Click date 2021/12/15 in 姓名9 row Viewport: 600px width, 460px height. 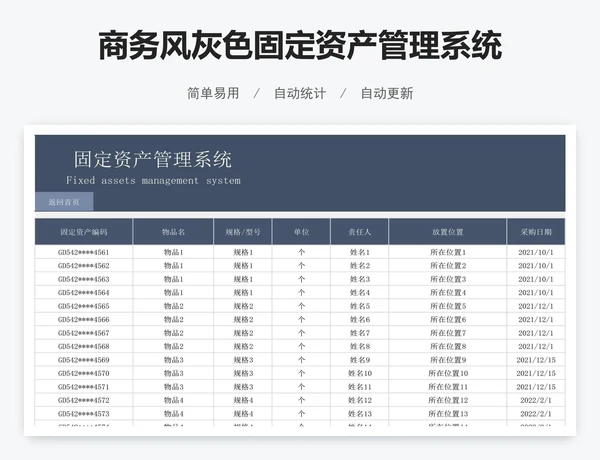point(536,360)
